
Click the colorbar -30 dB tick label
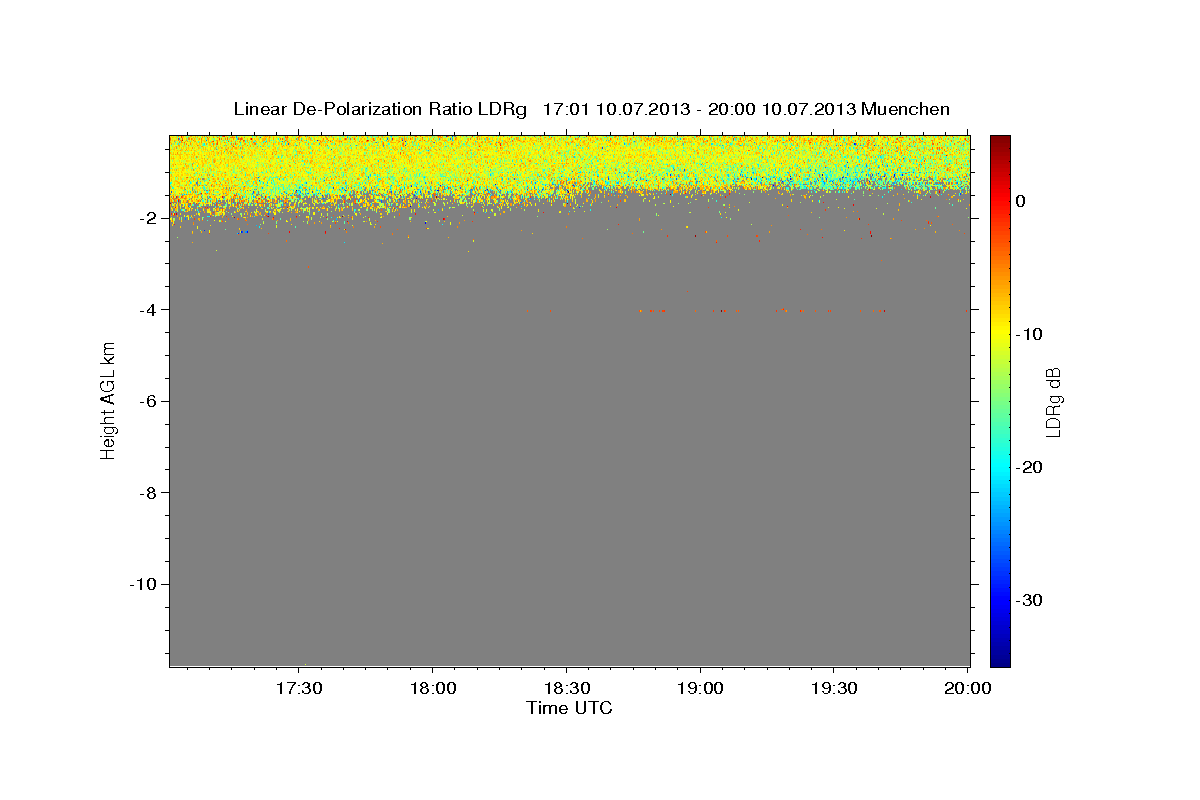[x=1029, y=600]
